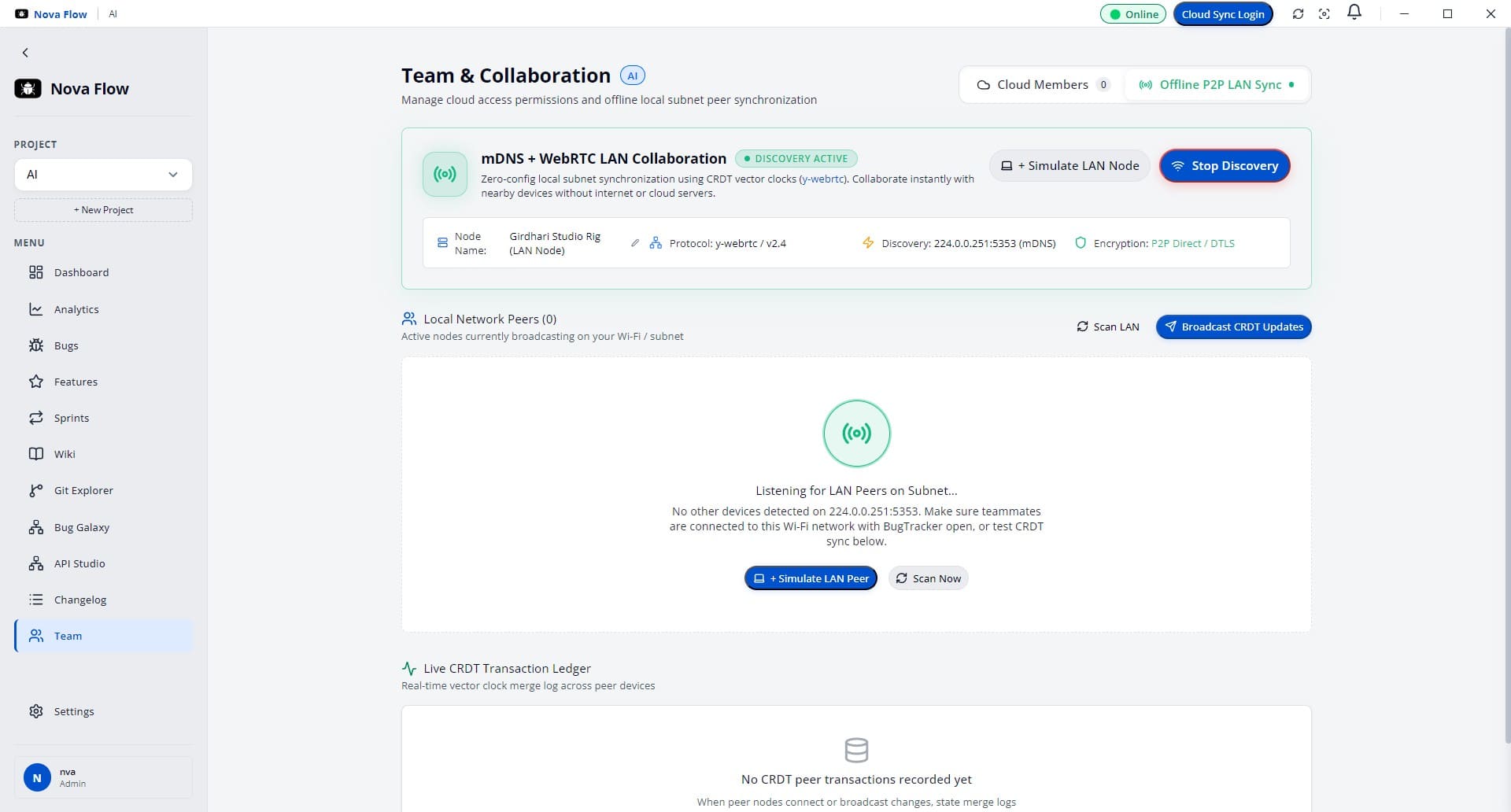Open Settings from the sidebar

(103, 711)
